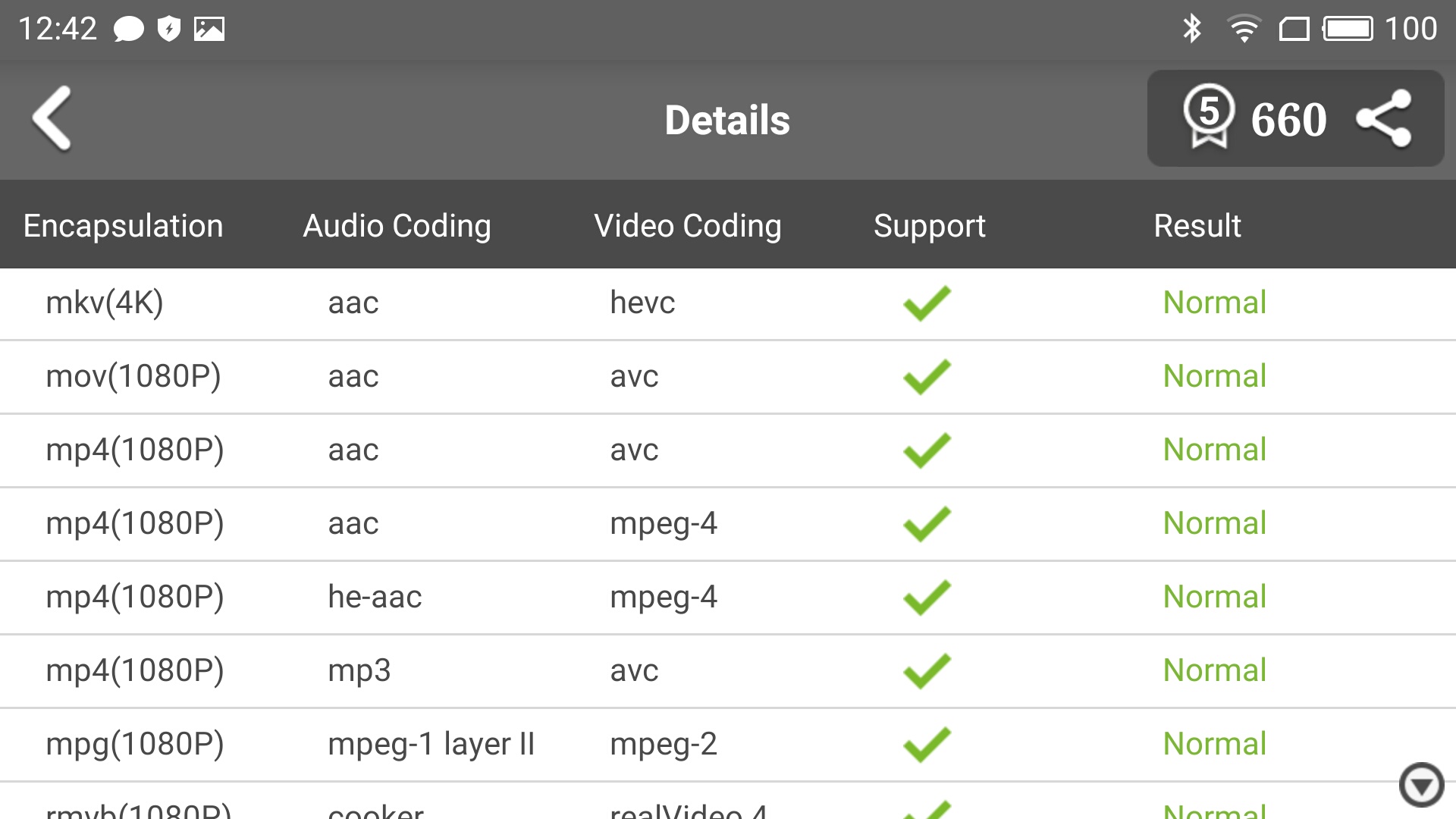Tap the battery indicator icon
Image resolution: width=1456 pixels, height=819 pixels.
point(1348,29)
